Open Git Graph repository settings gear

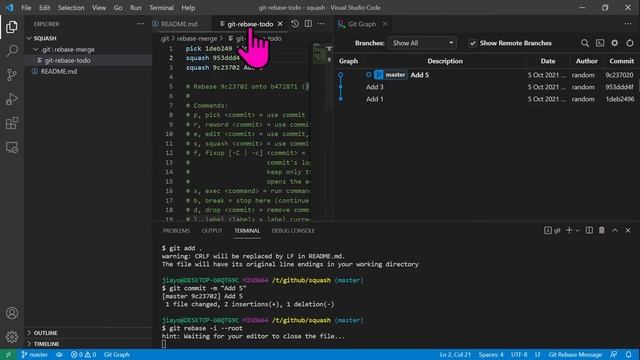[615, 43]
